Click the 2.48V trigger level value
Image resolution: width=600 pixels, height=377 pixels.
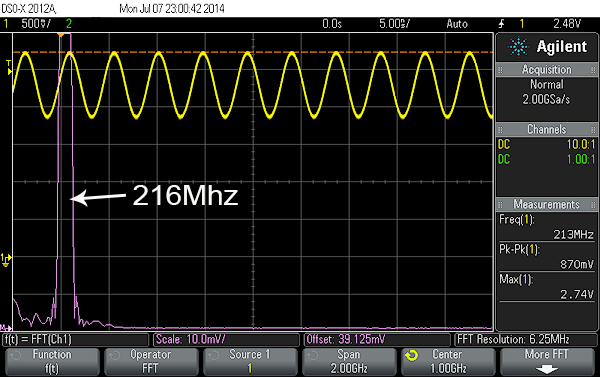567,24
